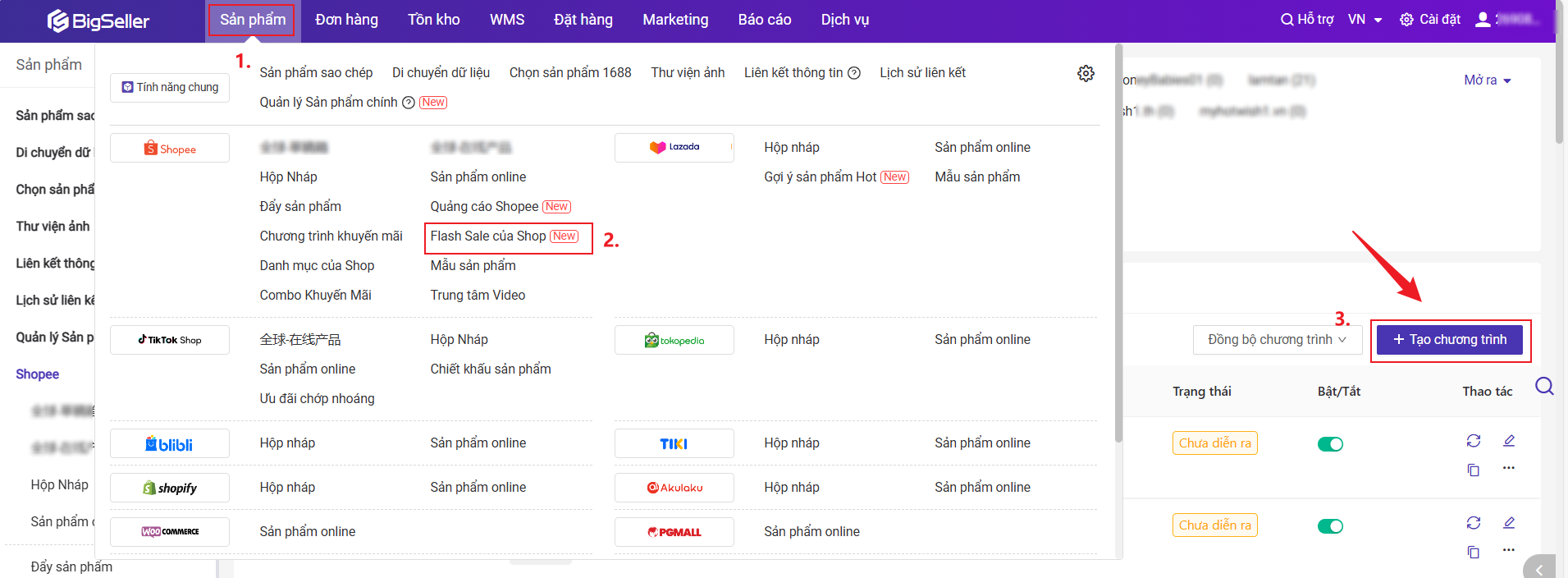This screenshot has width=1568, height=578.
Task: Open the VN language dropdown
Action: tap(1365, 20)
